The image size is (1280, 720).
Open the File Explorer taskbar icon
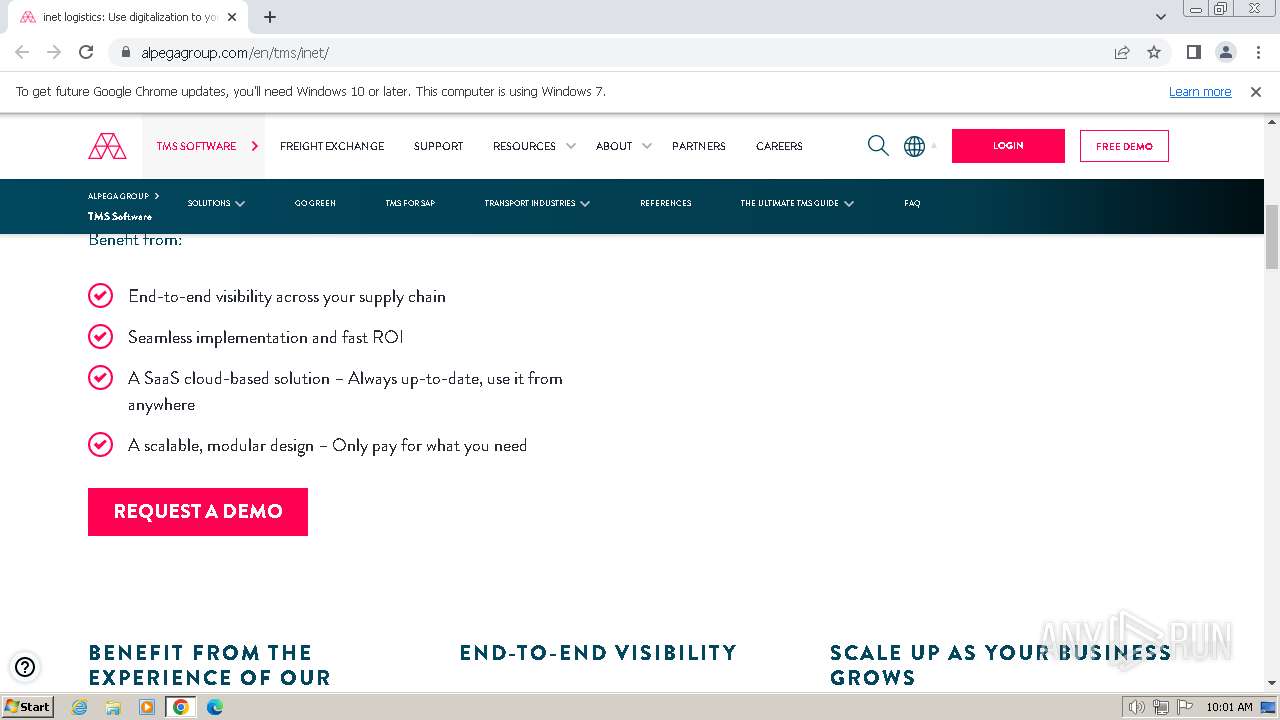pos(113,707)
